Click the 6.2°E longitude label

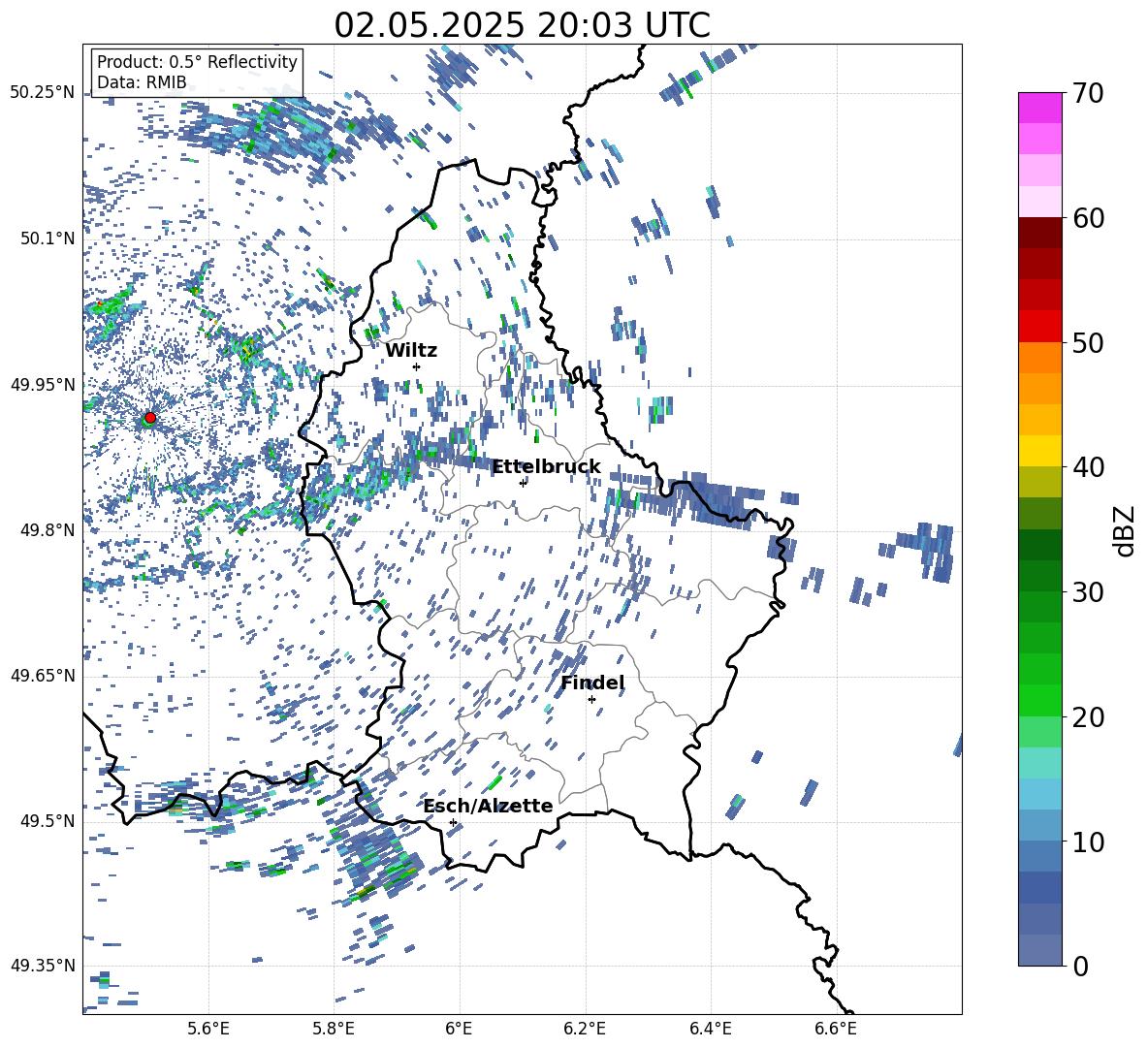coord(585,1029)
